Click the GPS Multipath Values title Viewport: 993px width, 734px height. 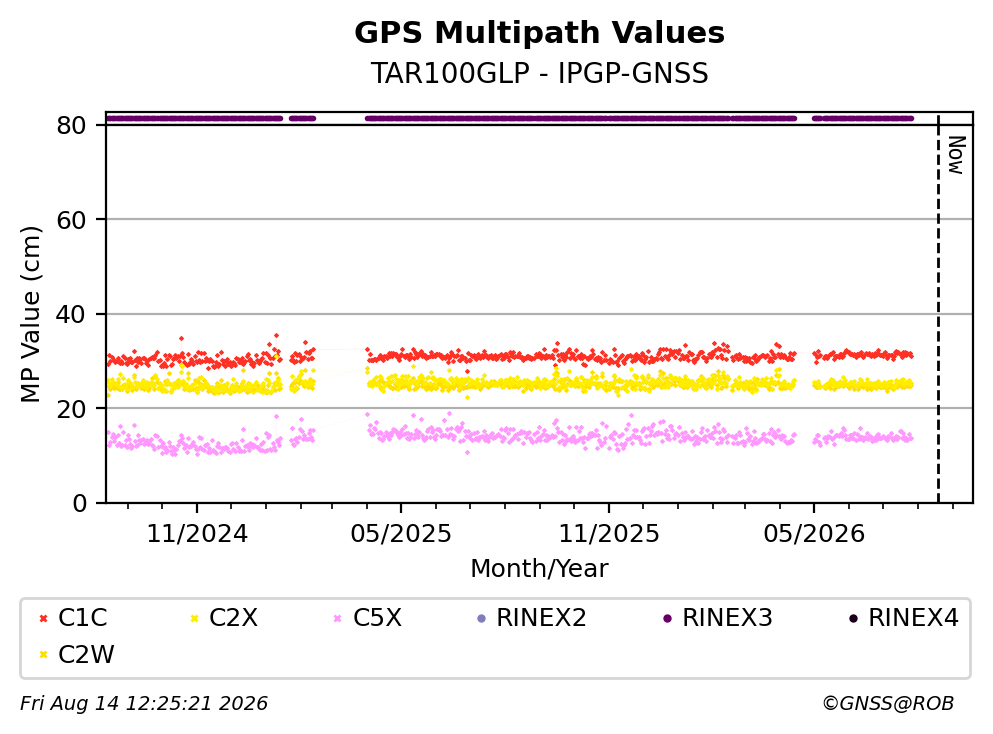coord(539,33)
